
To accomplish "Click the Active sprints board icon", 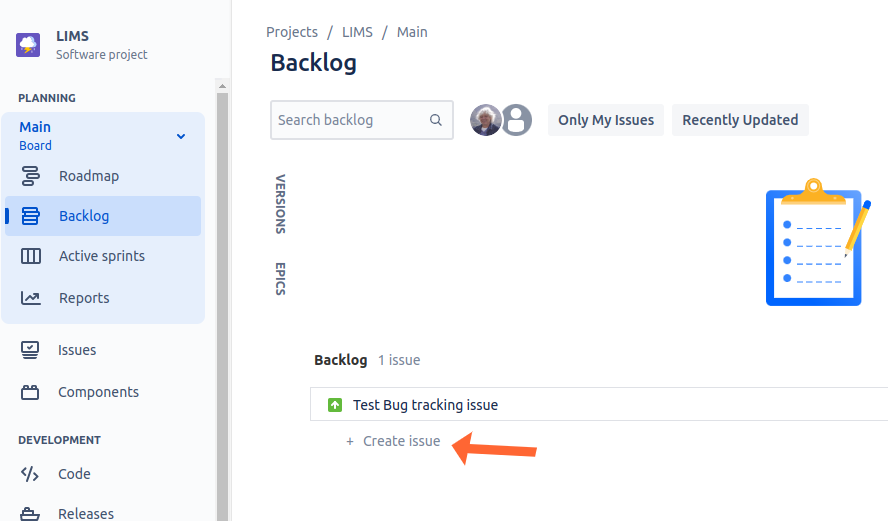I will [31, 256].
